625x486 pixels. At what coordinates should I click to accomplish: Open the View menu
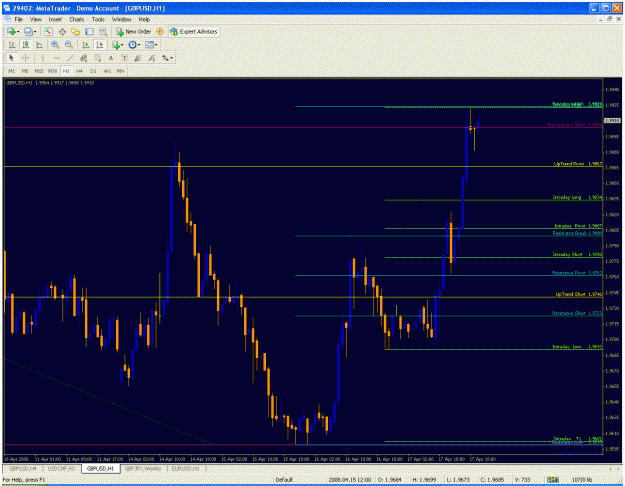click(35, 19)
